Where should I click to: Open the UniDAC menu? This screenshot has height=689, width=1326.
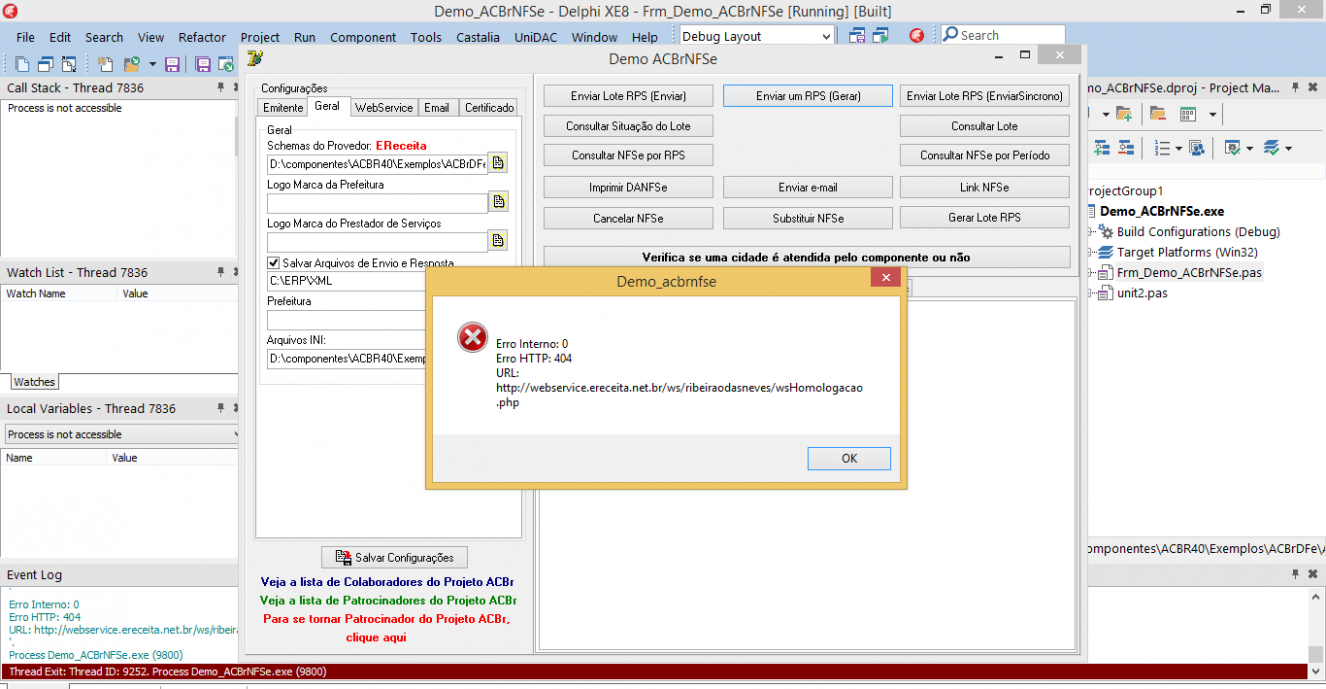point(538,37)
